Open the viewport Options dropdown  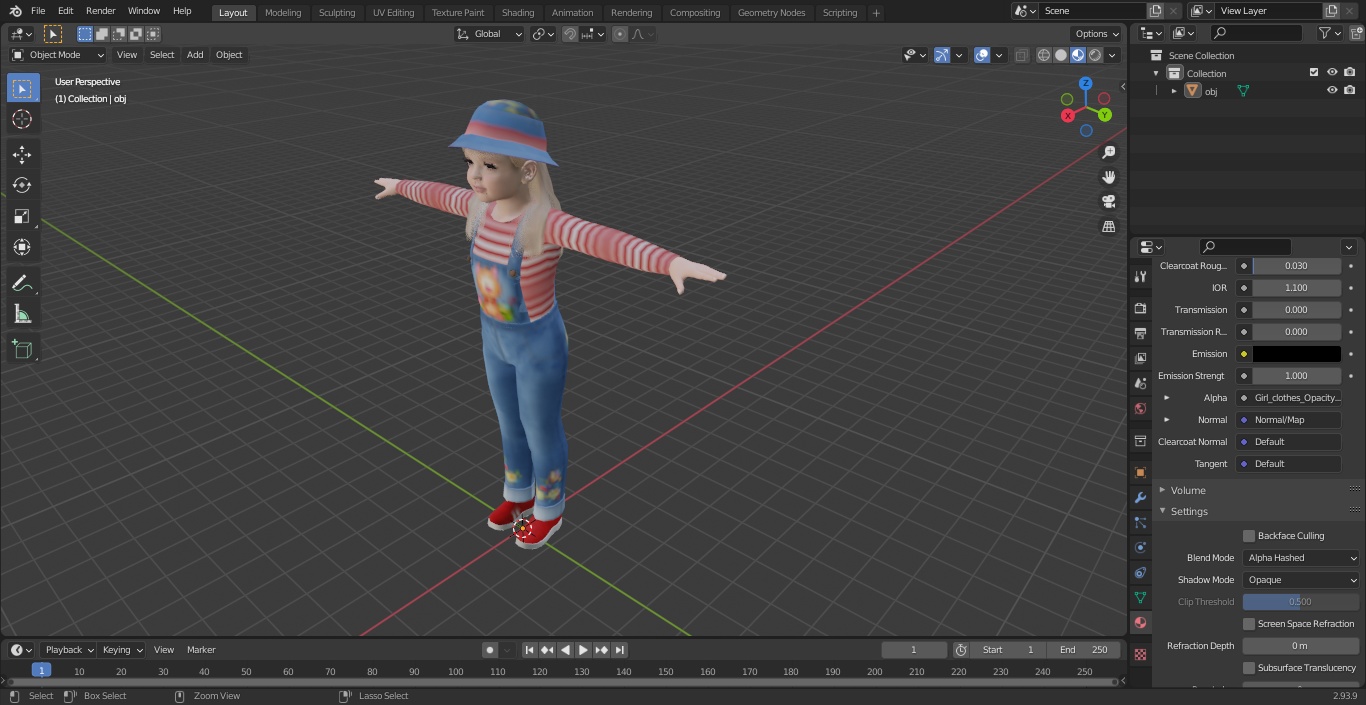[1096, 34]
